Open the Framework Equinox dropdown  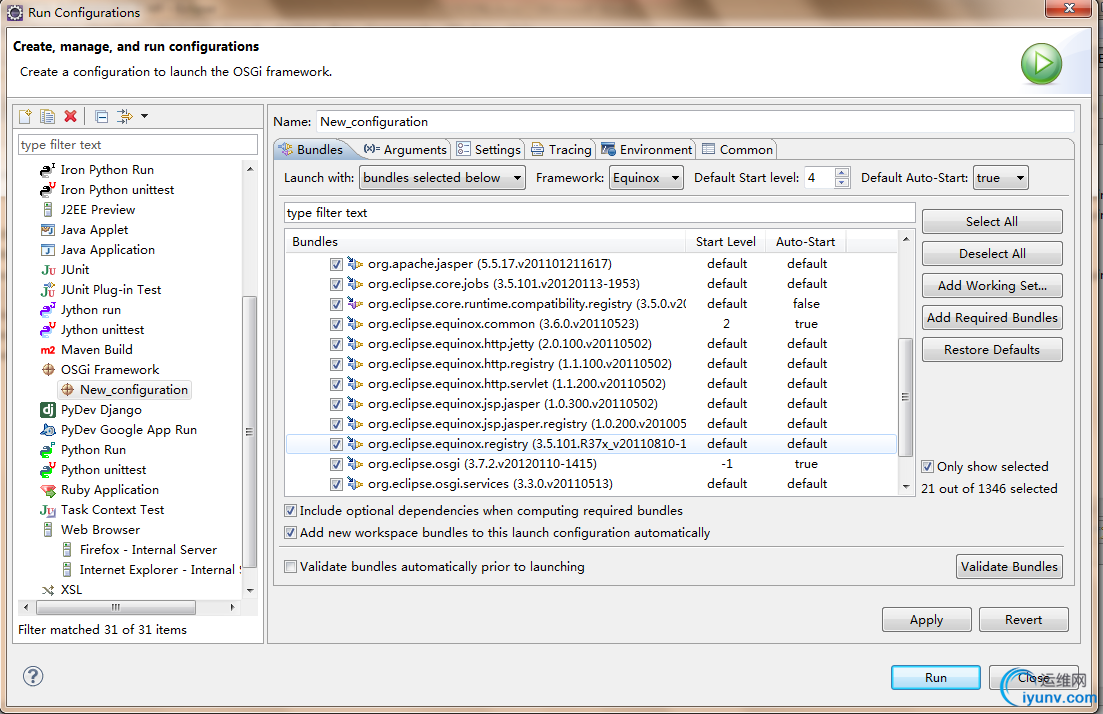tap(646, 178)
